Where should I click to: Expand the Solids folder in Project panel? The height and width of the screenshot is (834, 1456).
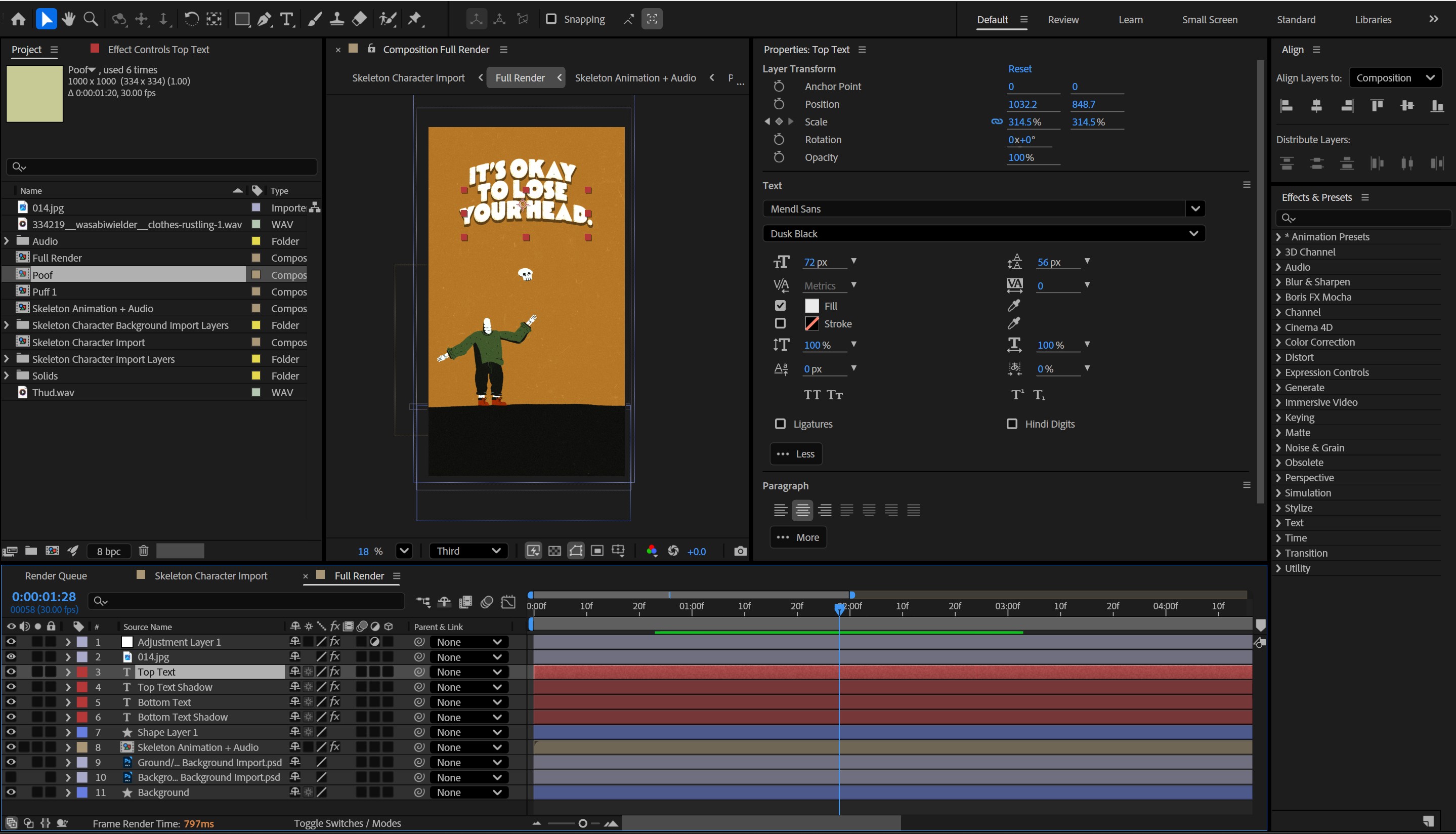(x=6, y=375)
